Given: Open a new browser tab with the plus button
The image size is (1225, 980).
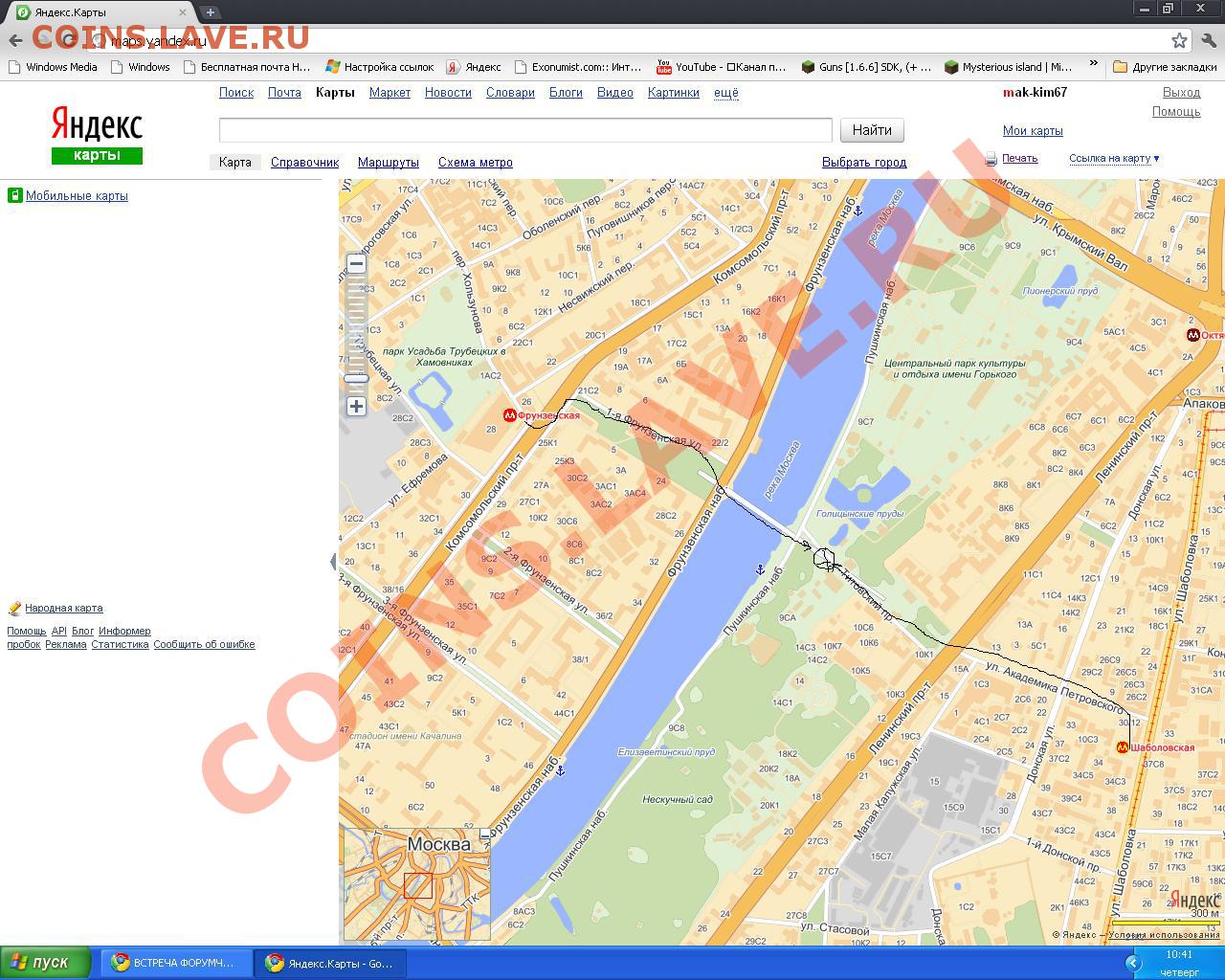Looking at the screenshot, I should click(210, 12).
